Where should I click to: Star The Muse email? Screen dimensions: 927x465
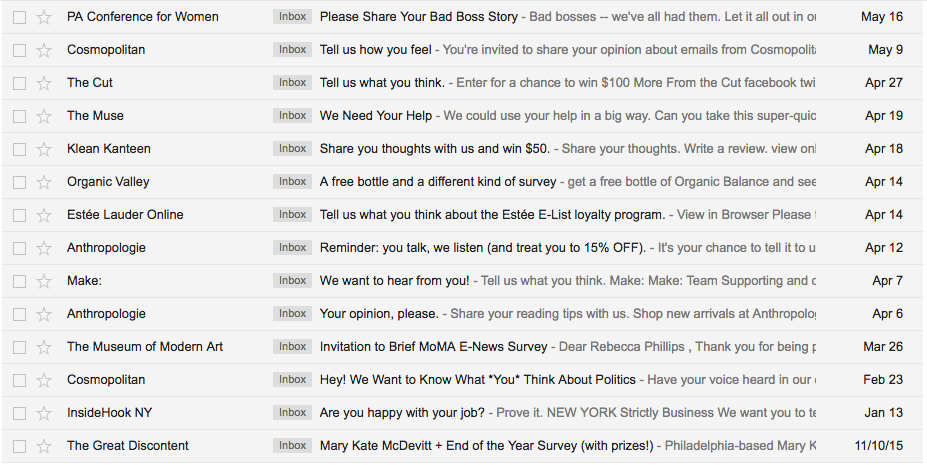(44, 116)
